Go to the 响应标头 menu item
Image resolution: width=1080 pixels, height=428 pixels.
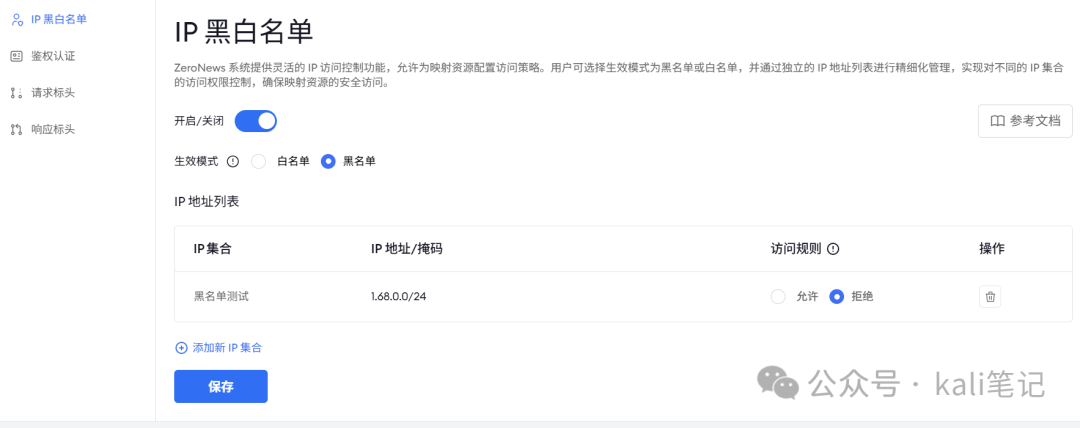(x=53, y=129)
